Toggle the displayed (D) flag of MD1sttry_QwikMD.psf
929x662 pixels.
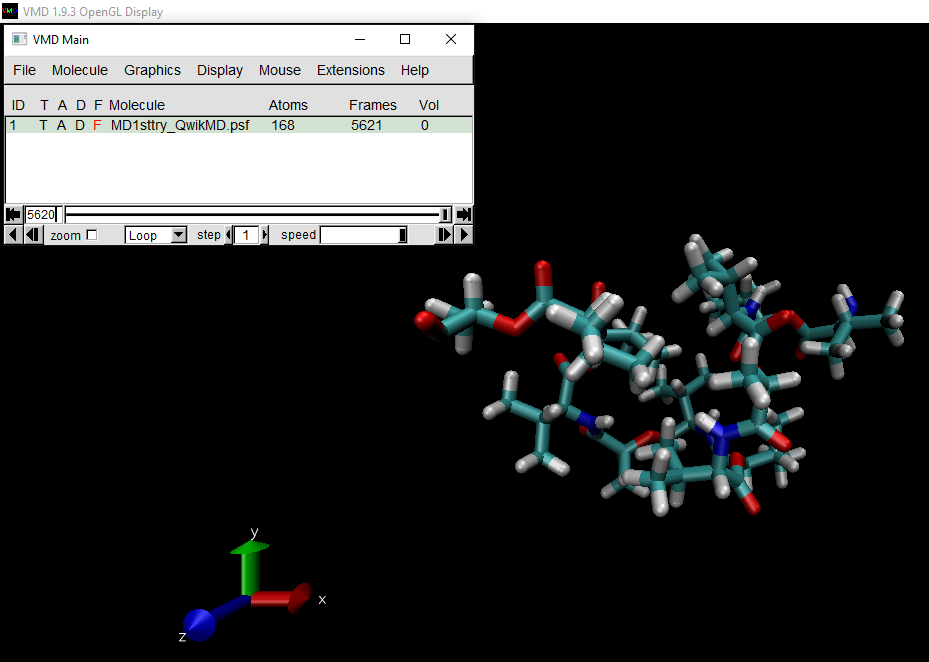pyautogui.click(x=80, y=125)
